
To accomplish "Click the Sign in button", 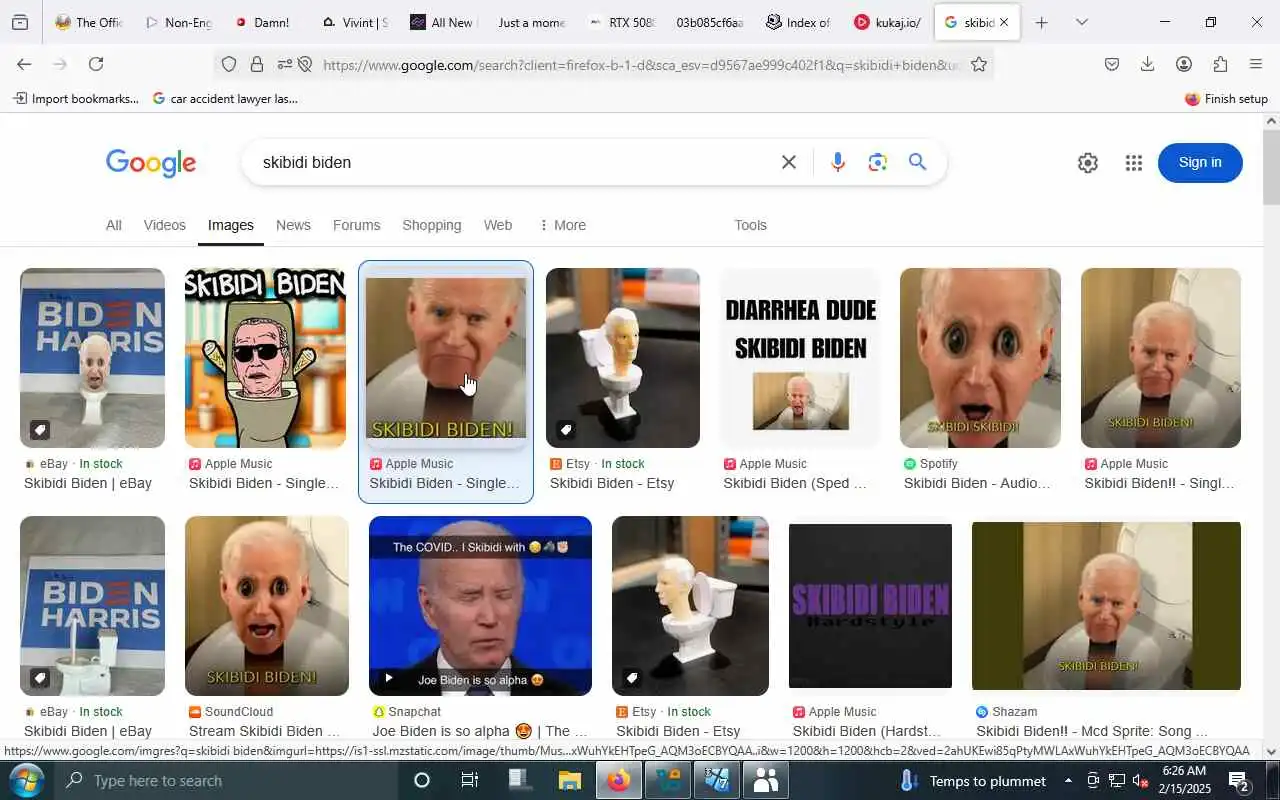I will click(x=1200, y=162).
